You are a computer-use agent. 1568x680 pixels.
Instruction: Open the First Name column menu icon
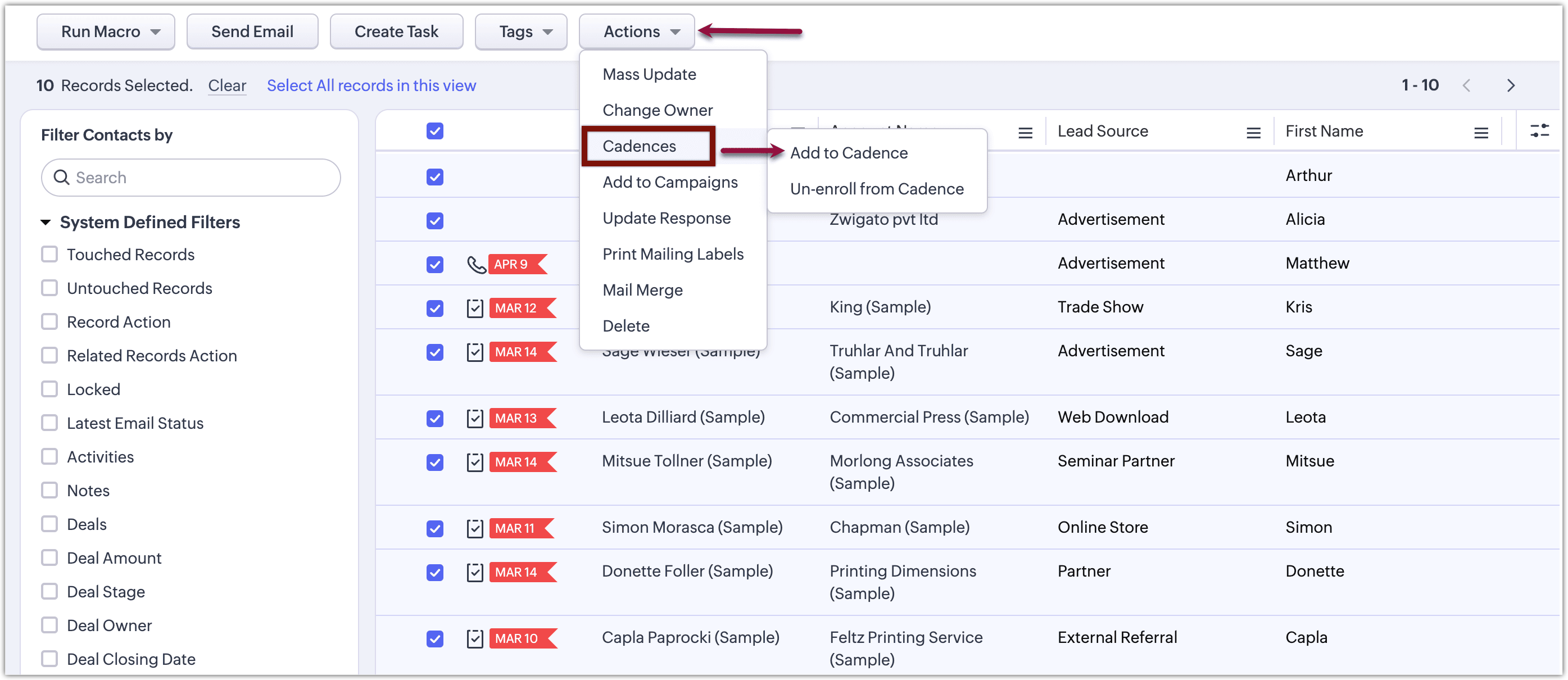pos(1480,132)
